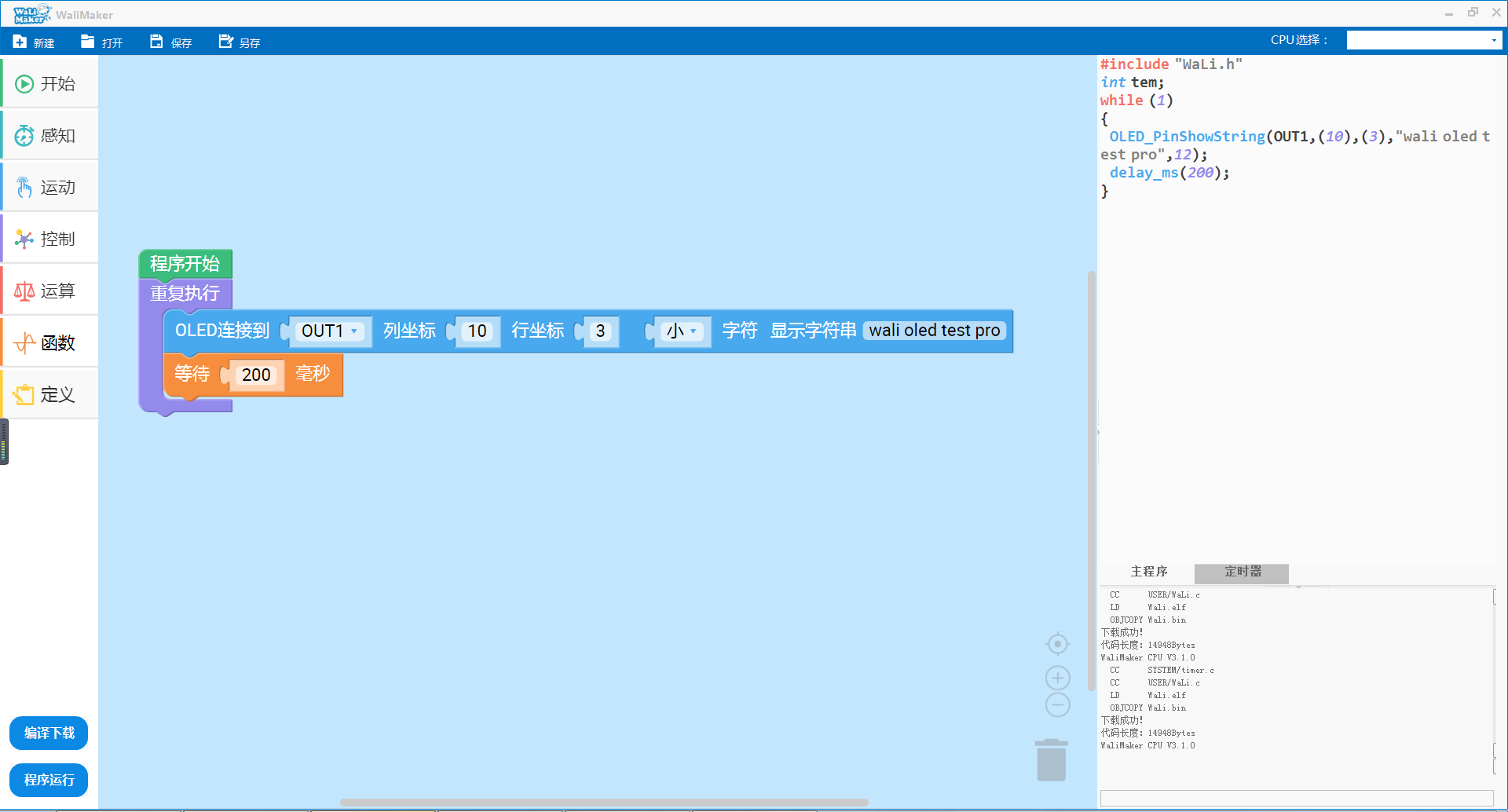This screenshot has width=1508, height=812.
Task: Zoom out on the block workspace
Action: (1058, 704)
